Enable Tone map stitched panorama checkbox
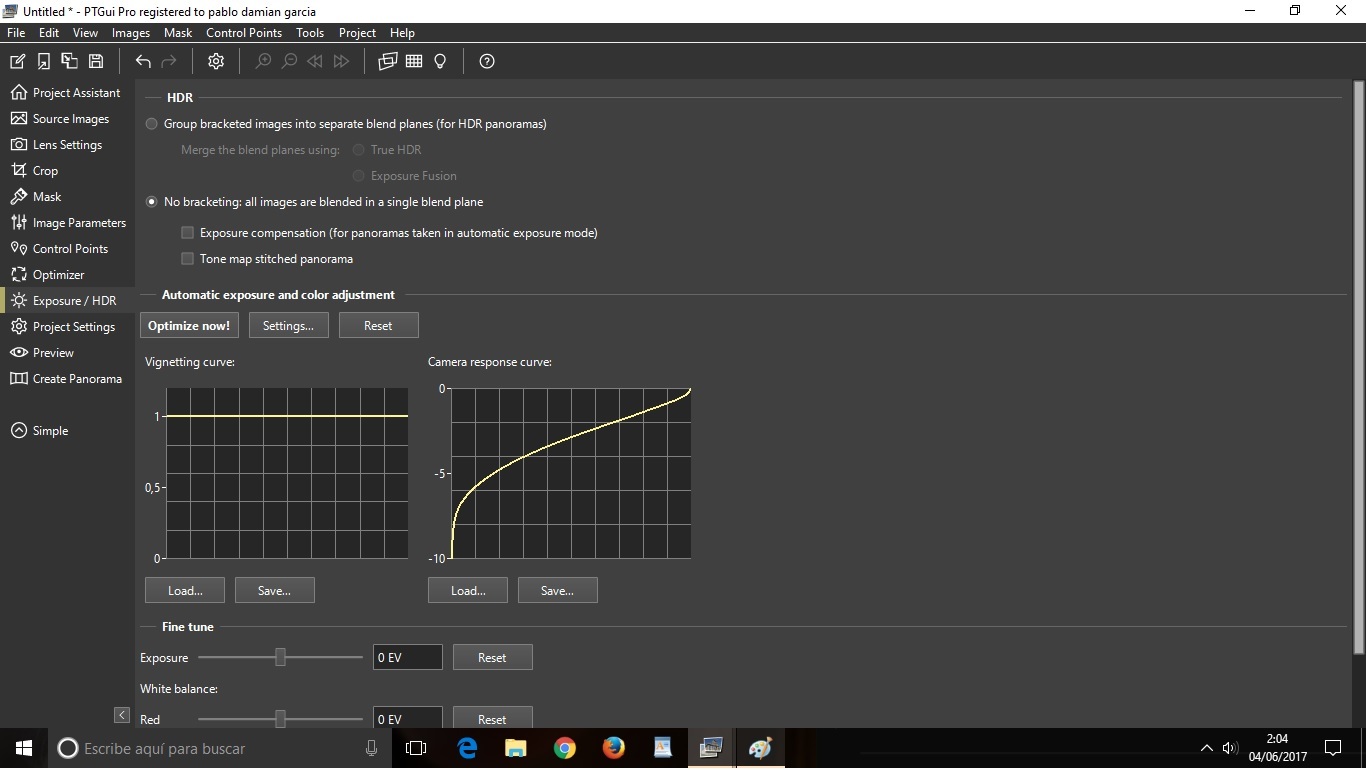Screen dimensions: 1366x770 pos(187,259)
